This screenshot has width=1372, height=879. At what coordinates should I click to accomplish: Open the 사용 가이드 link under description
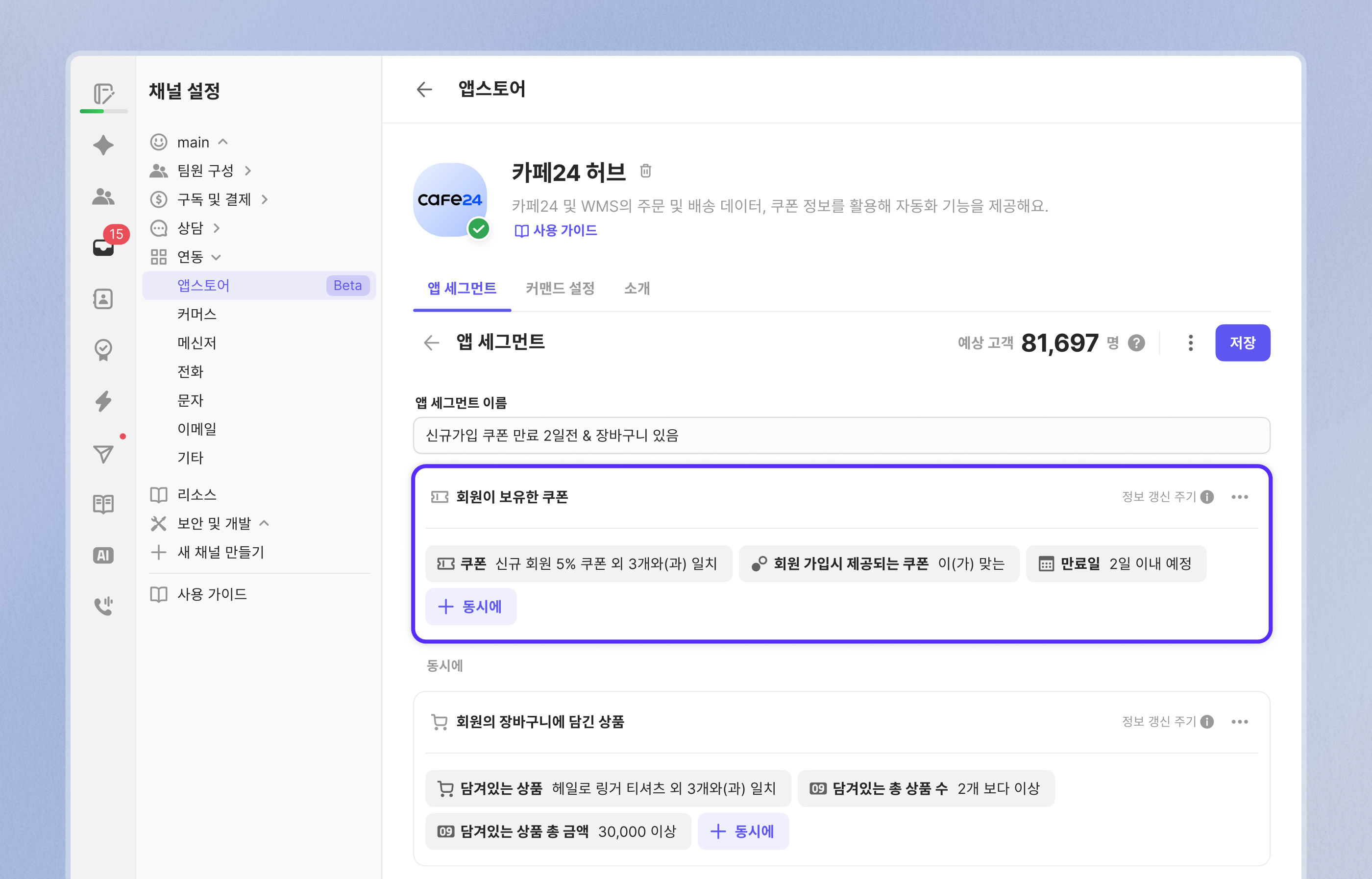coord(556,230)
